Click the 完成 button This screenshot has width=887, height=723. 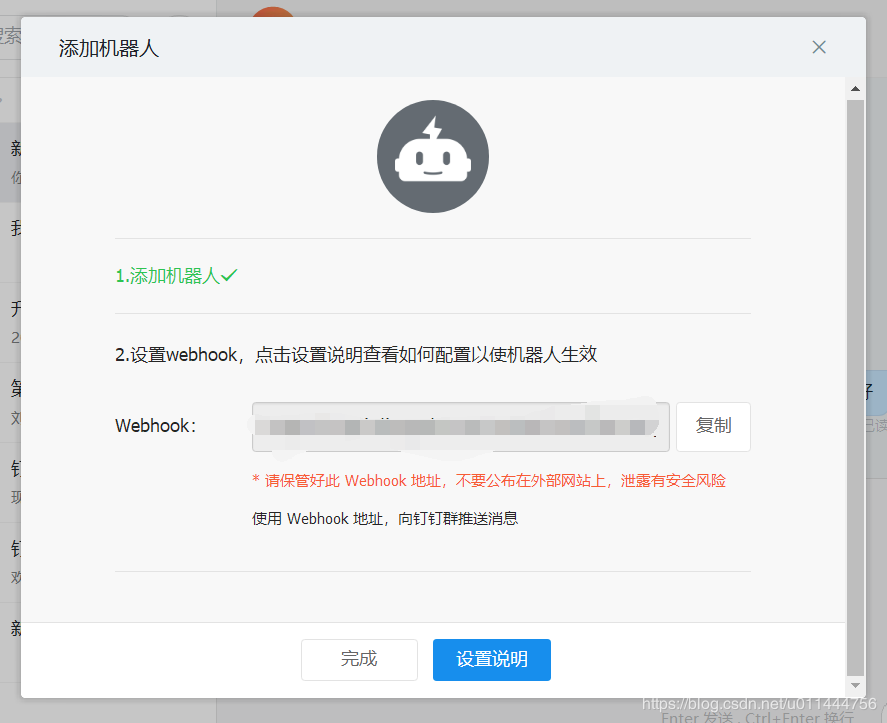click(x=359, y=660)
